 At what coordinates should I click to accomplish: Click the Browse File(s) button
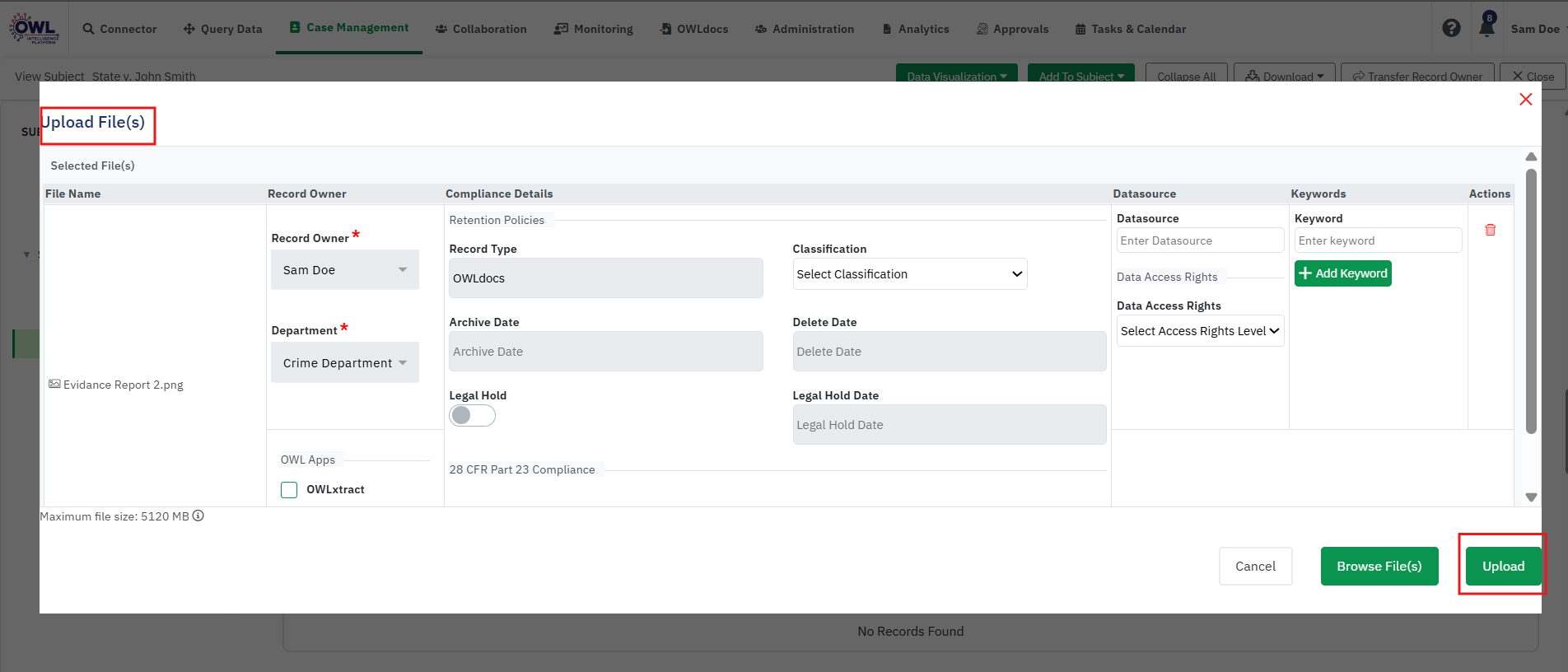coord(1379,566)
